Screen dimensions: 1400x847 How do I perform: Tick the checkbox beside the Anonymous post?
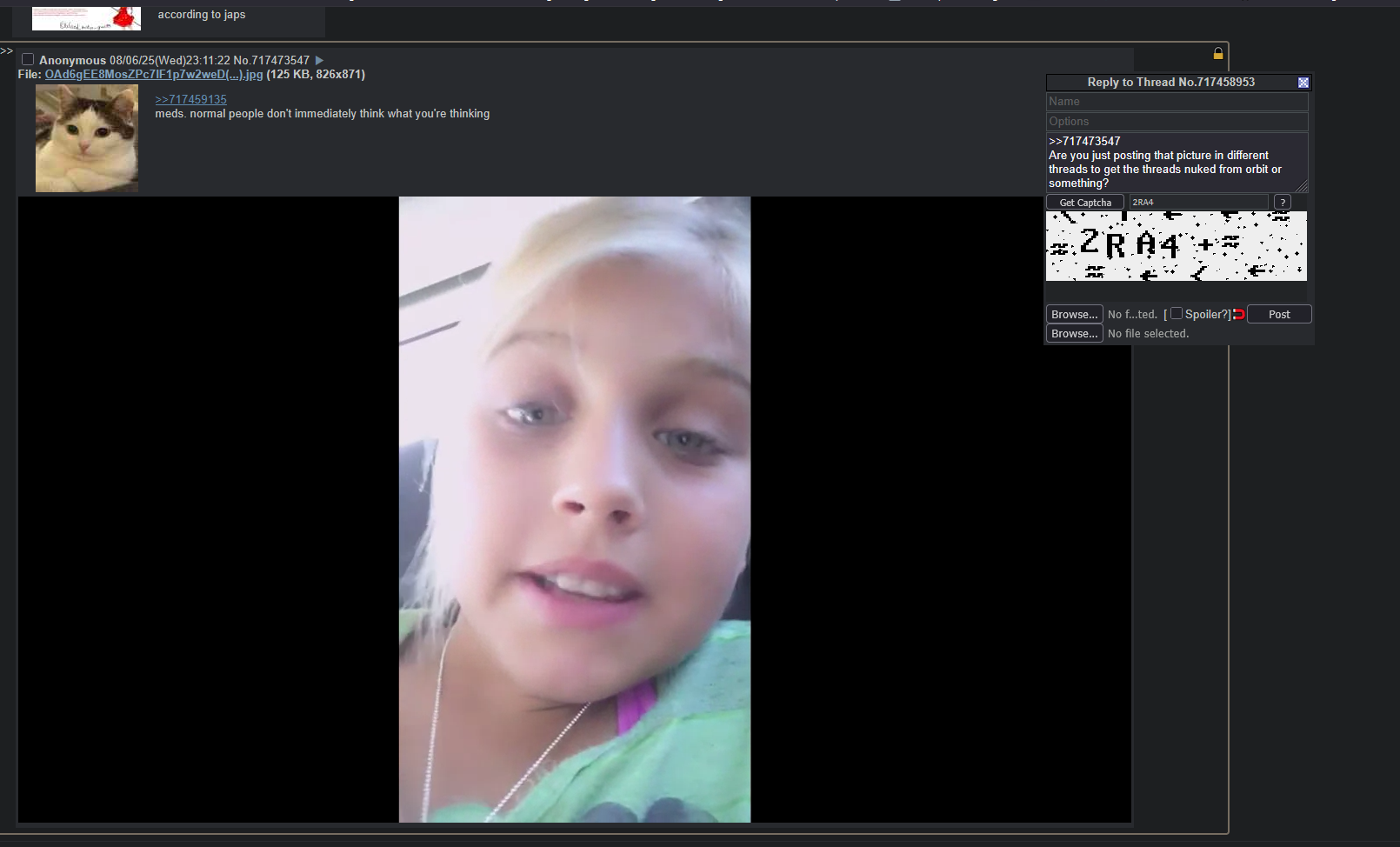pos(28,59)
